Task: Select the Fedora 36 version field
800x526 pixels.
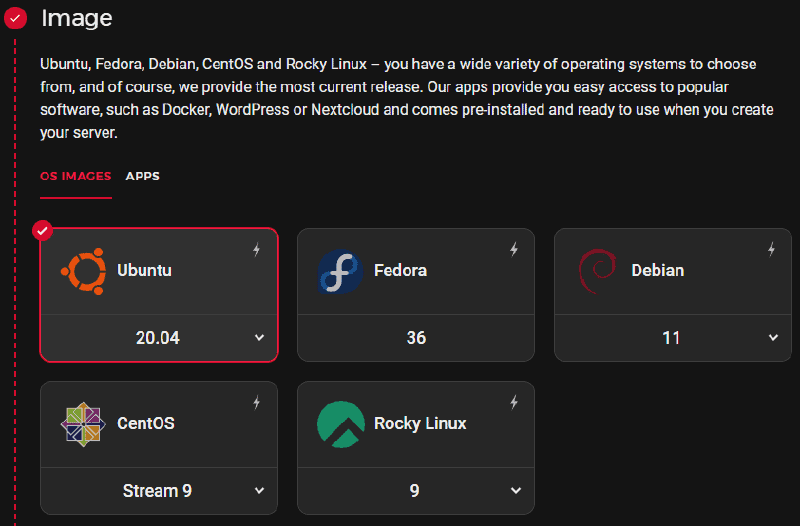Action: coord(416,338)
